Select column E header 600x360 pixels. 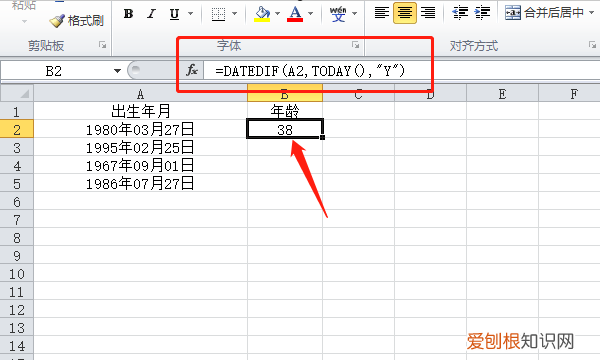(502, 94)
